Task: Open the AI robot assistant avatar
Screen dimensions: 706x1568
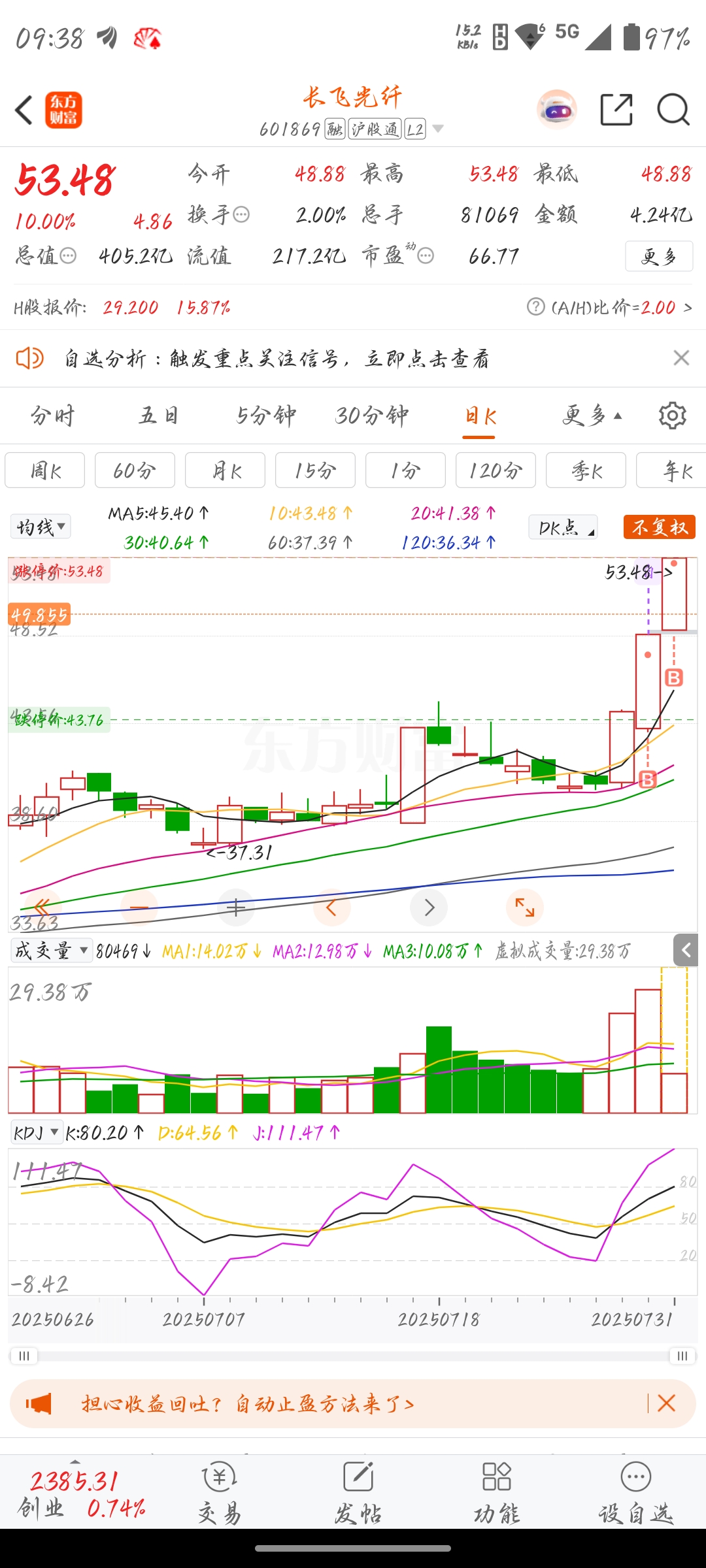Action: coord(557,109)
